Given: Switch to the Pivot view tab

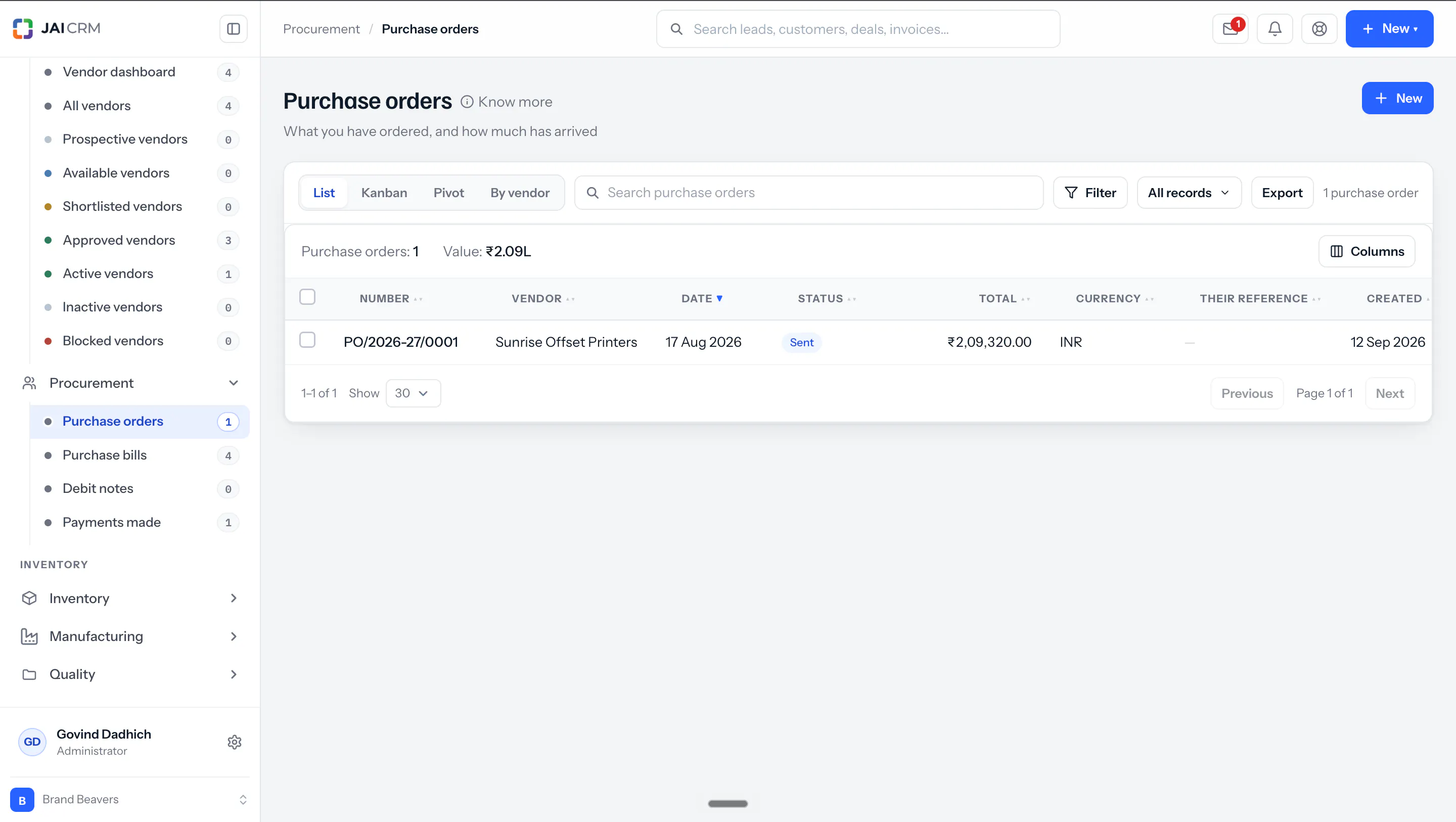Looking at the screenshot, I should (x=448, y=193).
